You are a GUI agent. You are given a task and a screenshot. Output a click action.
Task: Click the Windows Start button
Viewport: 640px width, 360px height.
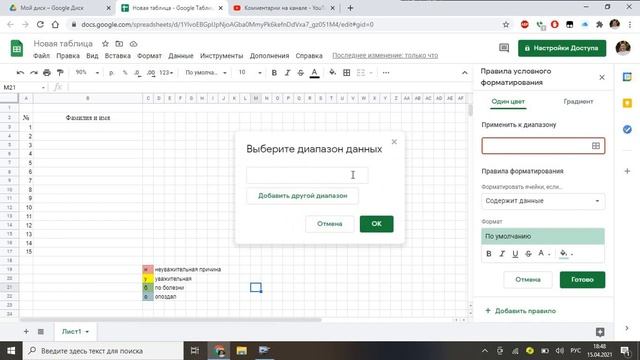point(11,351)
